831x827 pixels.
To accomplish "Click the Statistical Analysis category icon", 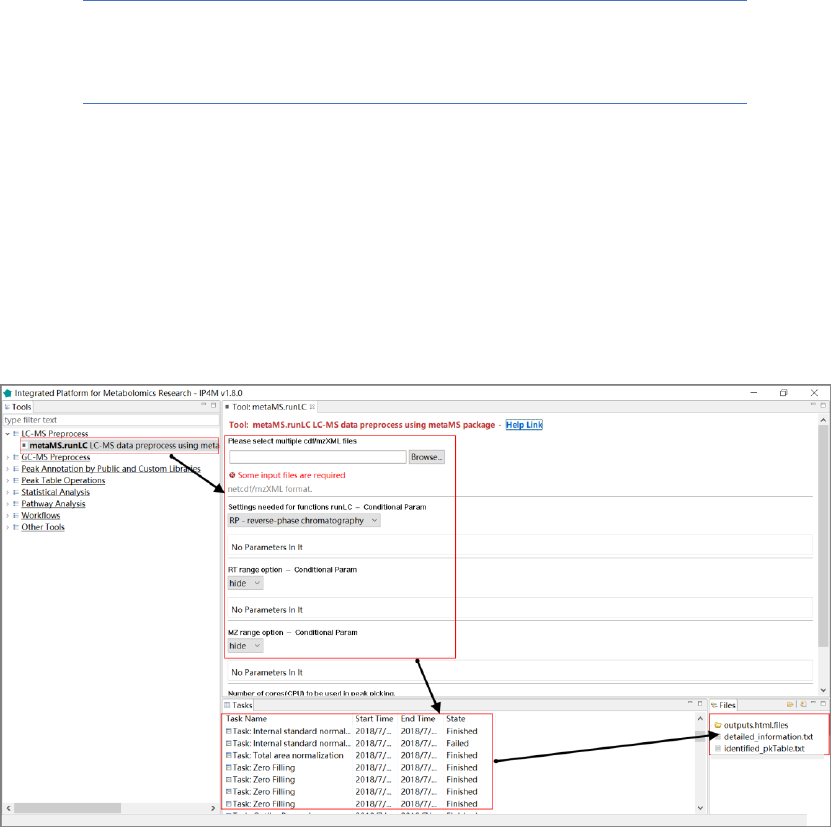I will [x=16, y=492].
